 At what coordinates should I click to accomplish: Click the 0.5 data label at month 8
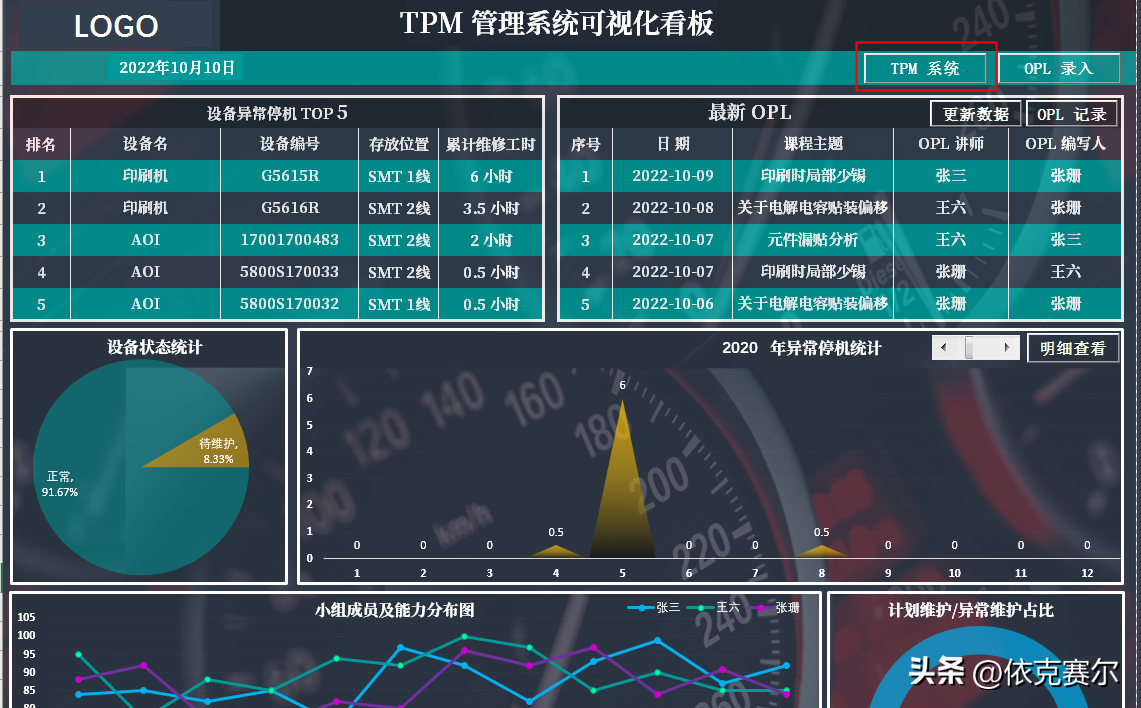click(x=822, y=533)
